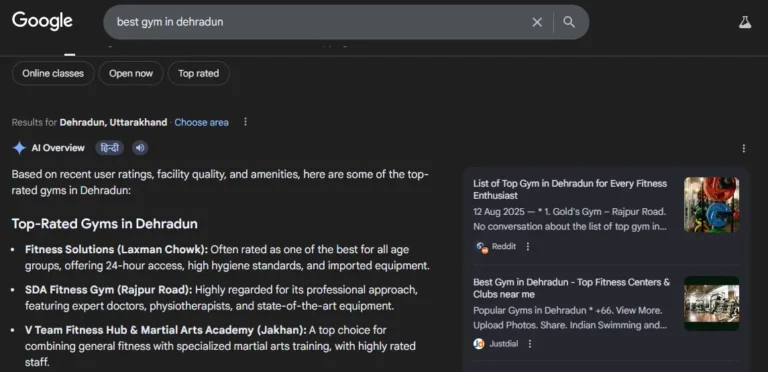
Task: Click the 'AI Overview' label
Action: pyautogui.click(x=58, y=148)
